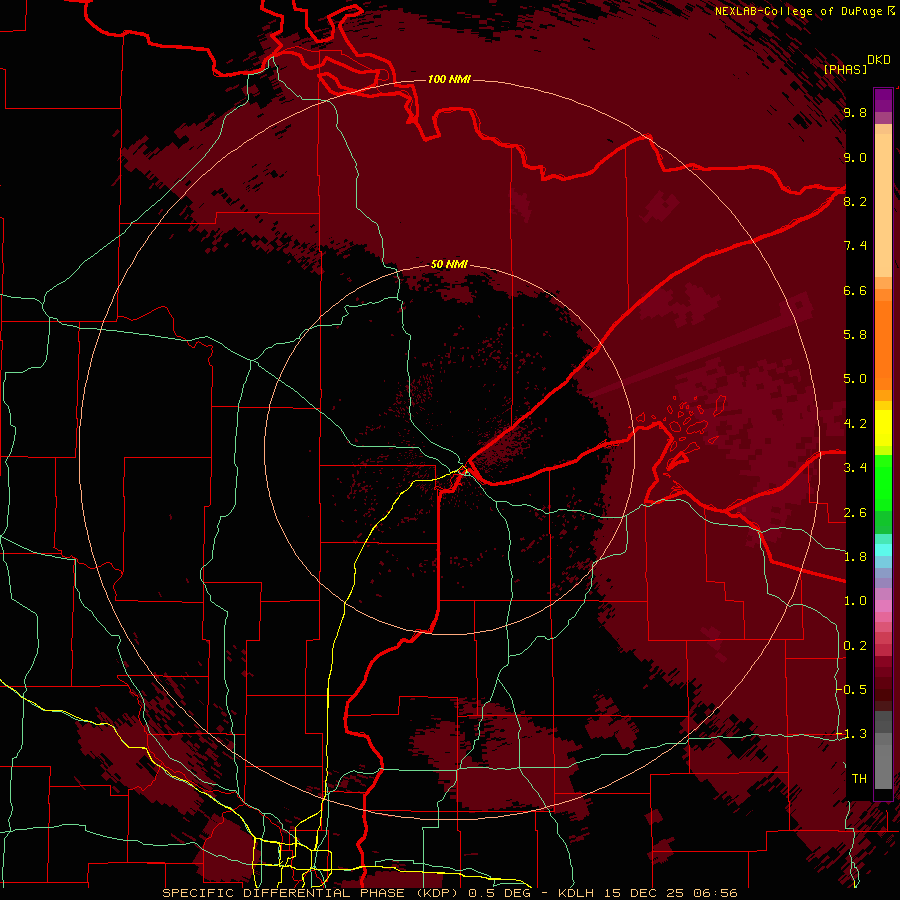This screenshot has height=900, width=900.
Task: Click the 100 NMI range ring label
Action: [x=449, y=79]
